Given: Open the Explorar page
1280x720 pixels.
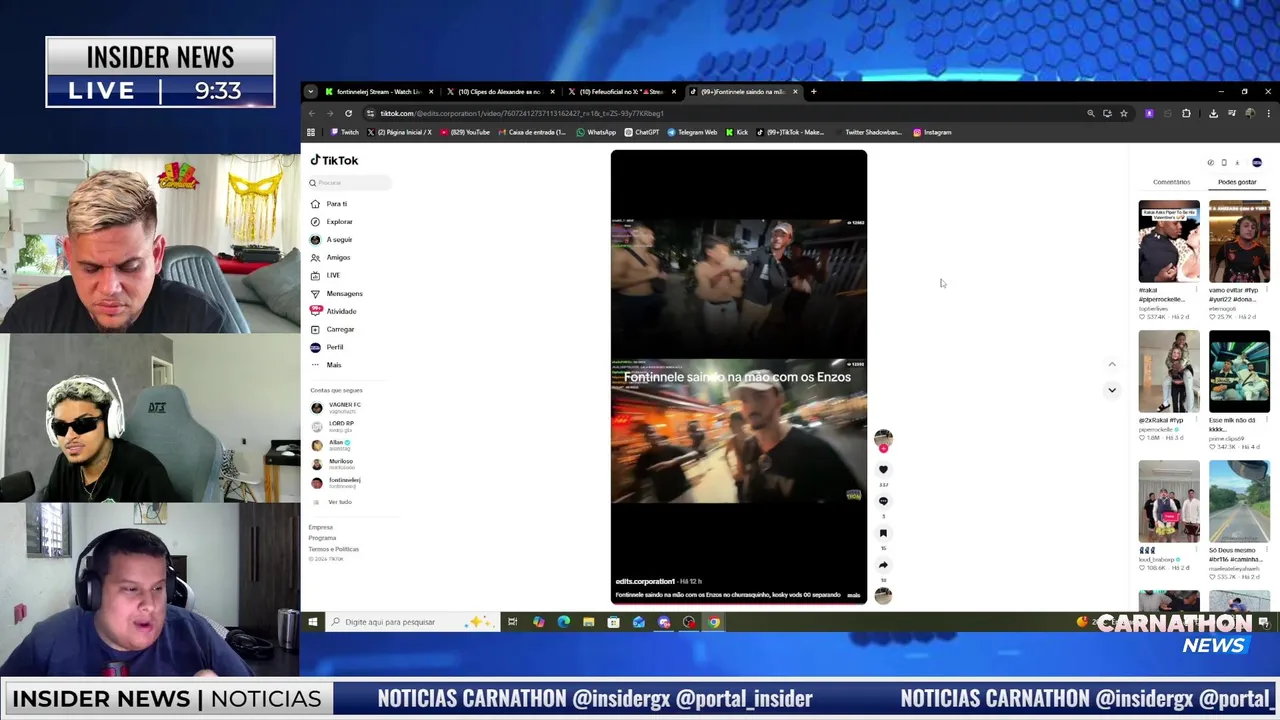Looking at the screenshot, I should [x=332, y=222].
